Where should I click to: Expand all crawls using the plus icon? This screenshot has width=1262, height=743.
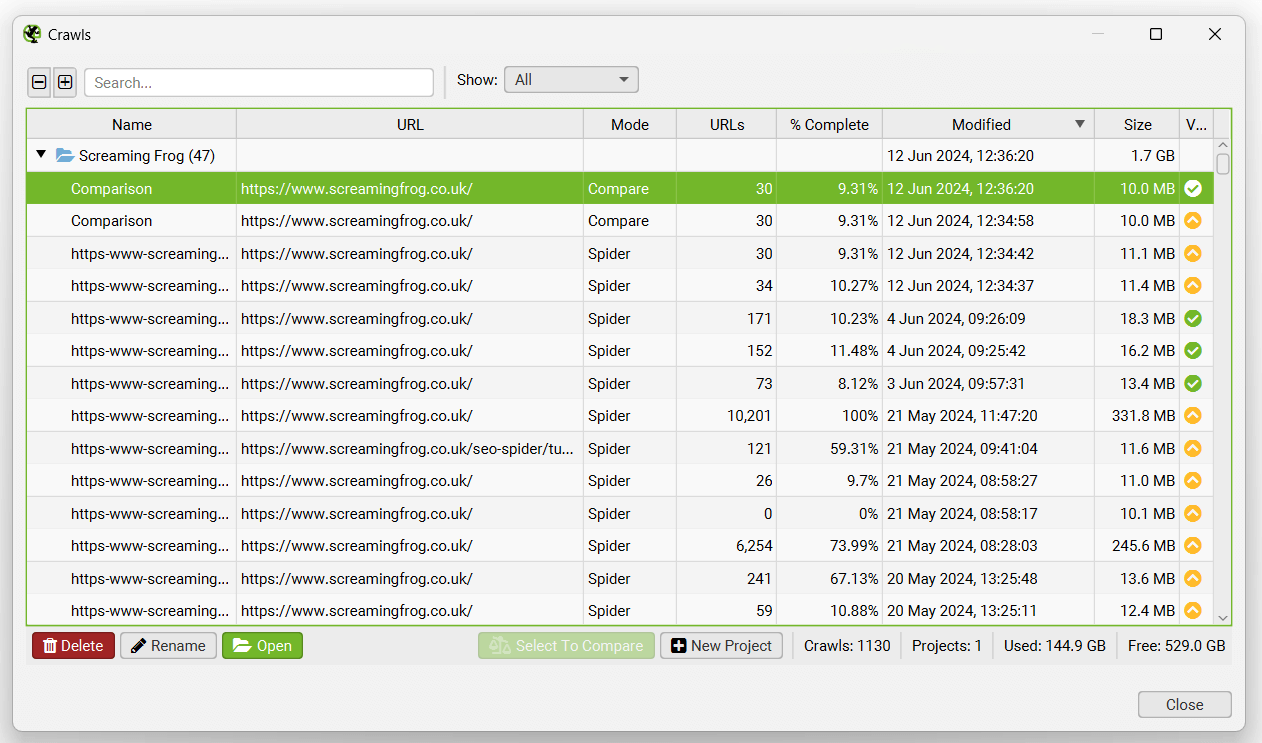64,82
